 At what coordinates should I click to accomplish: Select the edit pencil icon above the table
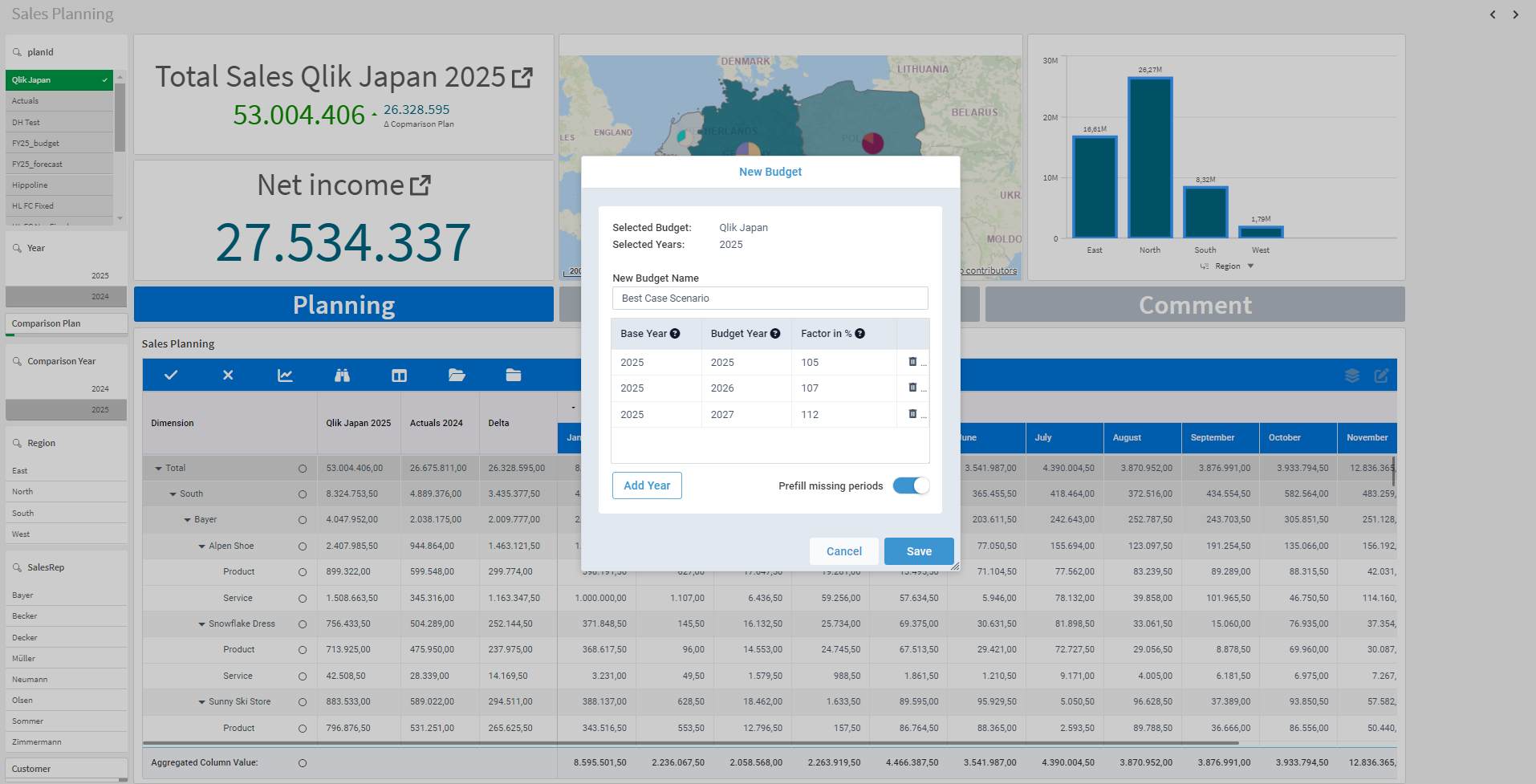pyautogui.click(x=1381, y=374)
